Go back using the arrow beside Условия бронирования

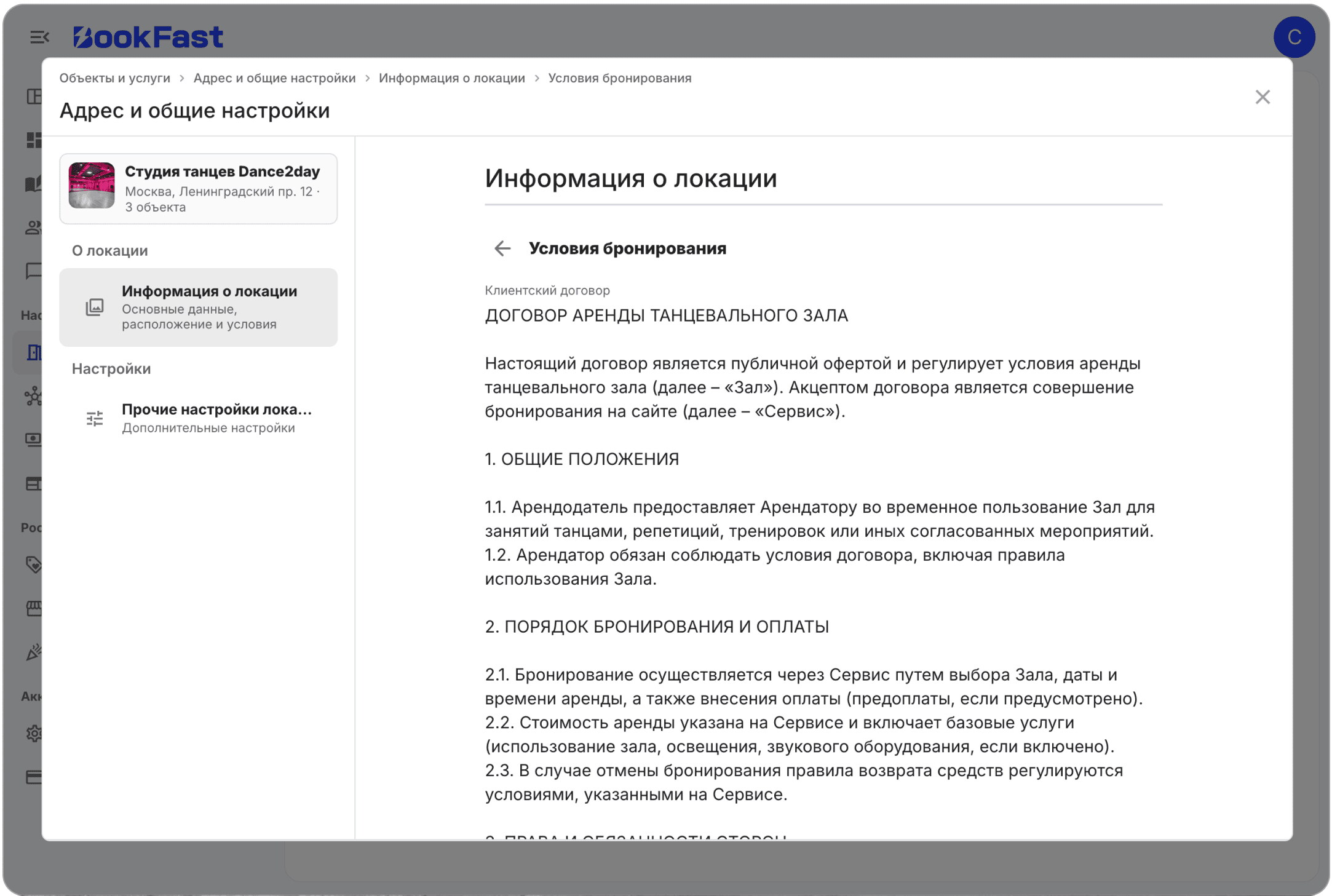502,248
